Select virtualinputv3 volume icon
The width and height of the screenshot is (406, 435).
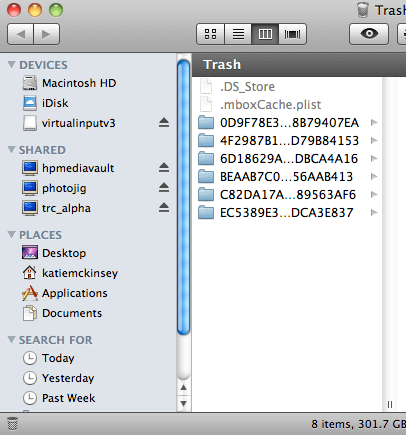(x=30, y=123)
